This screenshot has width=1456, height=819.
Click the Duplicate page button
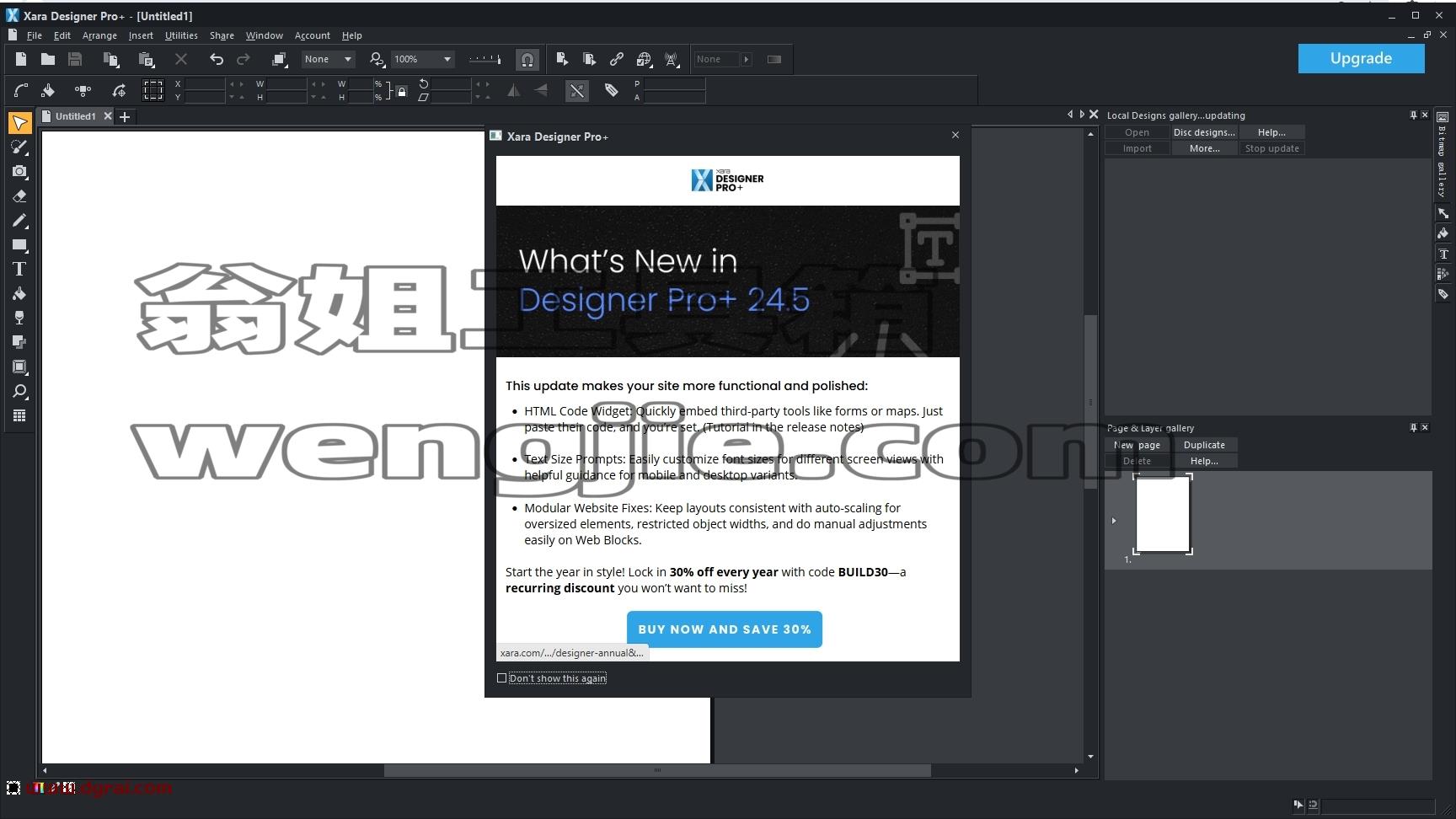point(1204,445)
